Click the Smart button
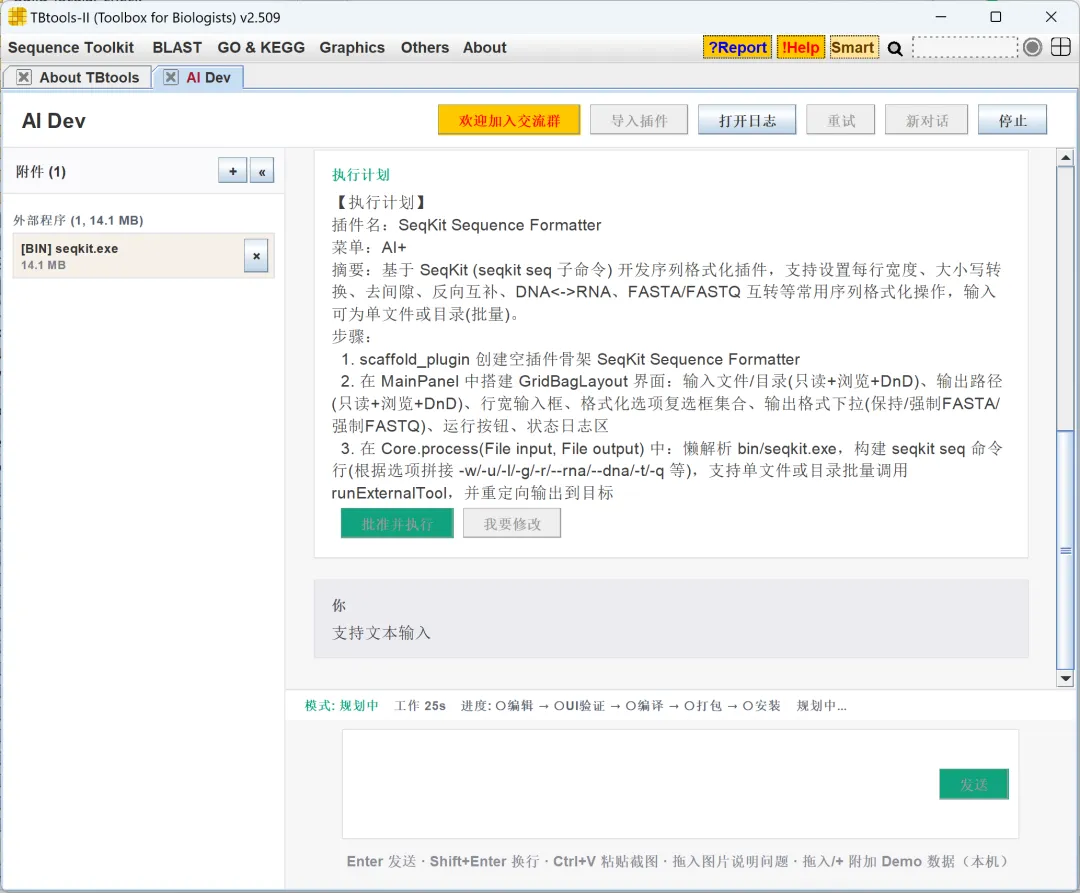This screenshot has height=893, width=1080. [854, 48]
